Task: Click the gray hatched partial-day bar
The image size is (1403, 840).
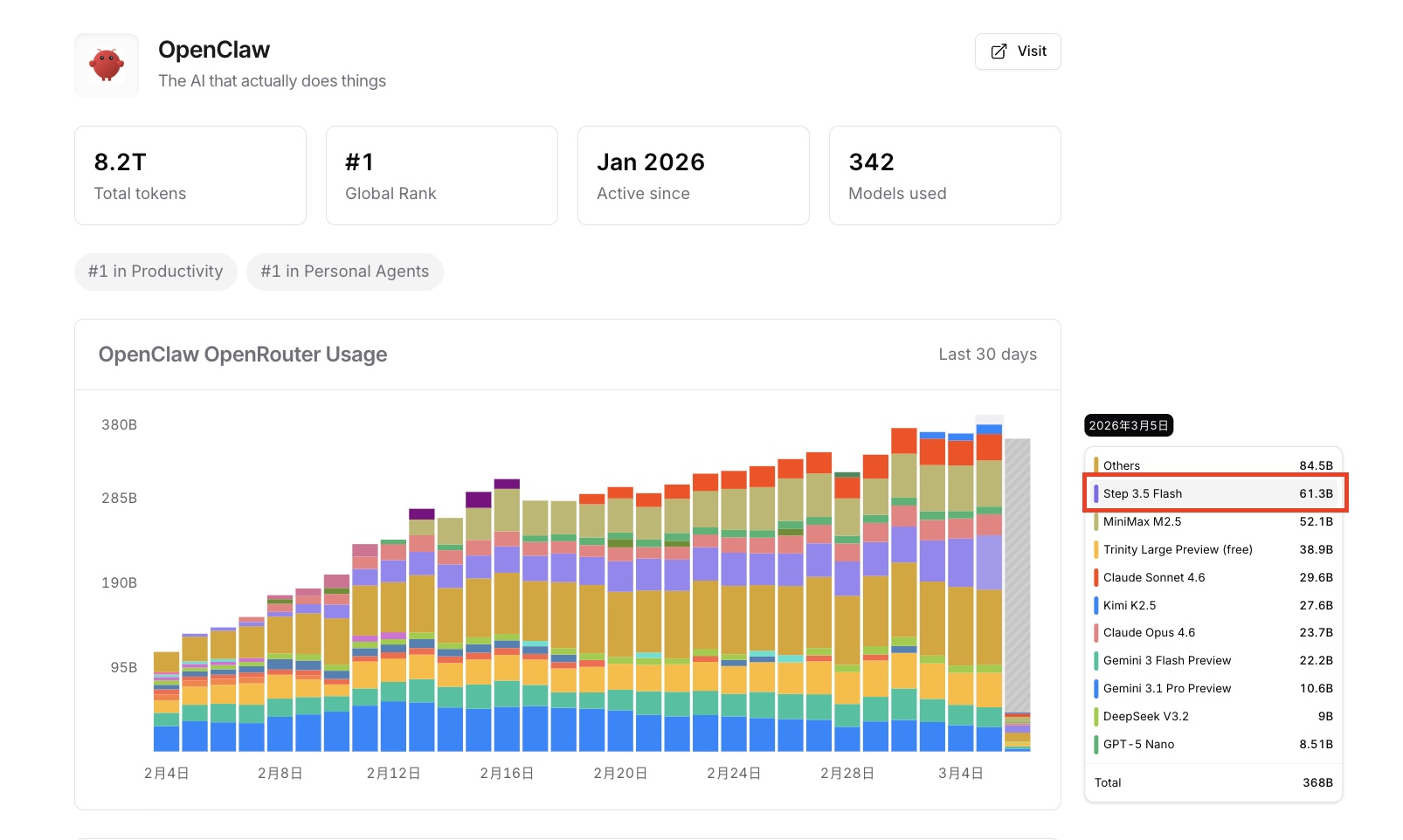Action: [x=1017, y=576]
